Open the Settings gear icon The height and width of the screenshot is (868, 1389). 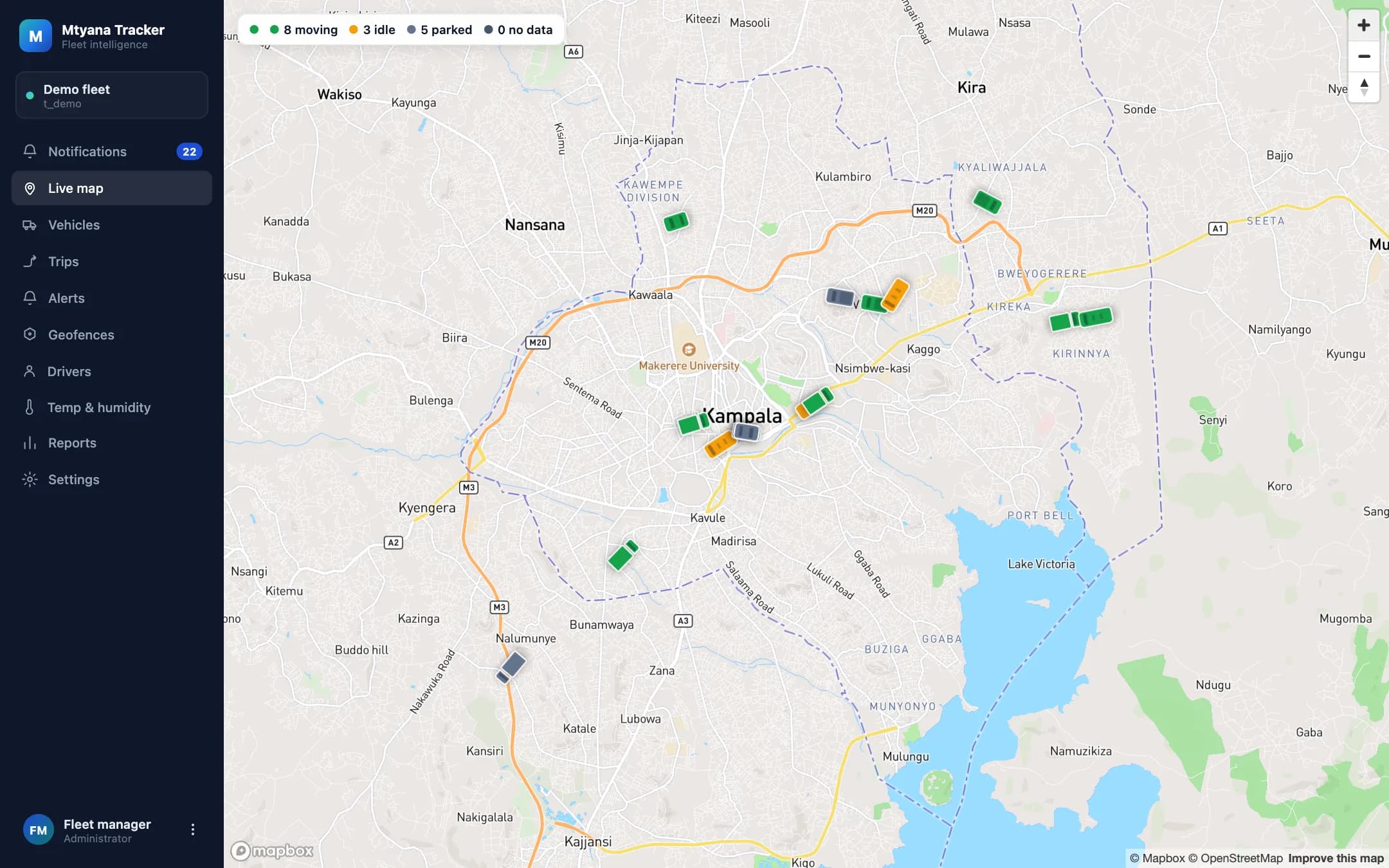[x=30, y=479]
